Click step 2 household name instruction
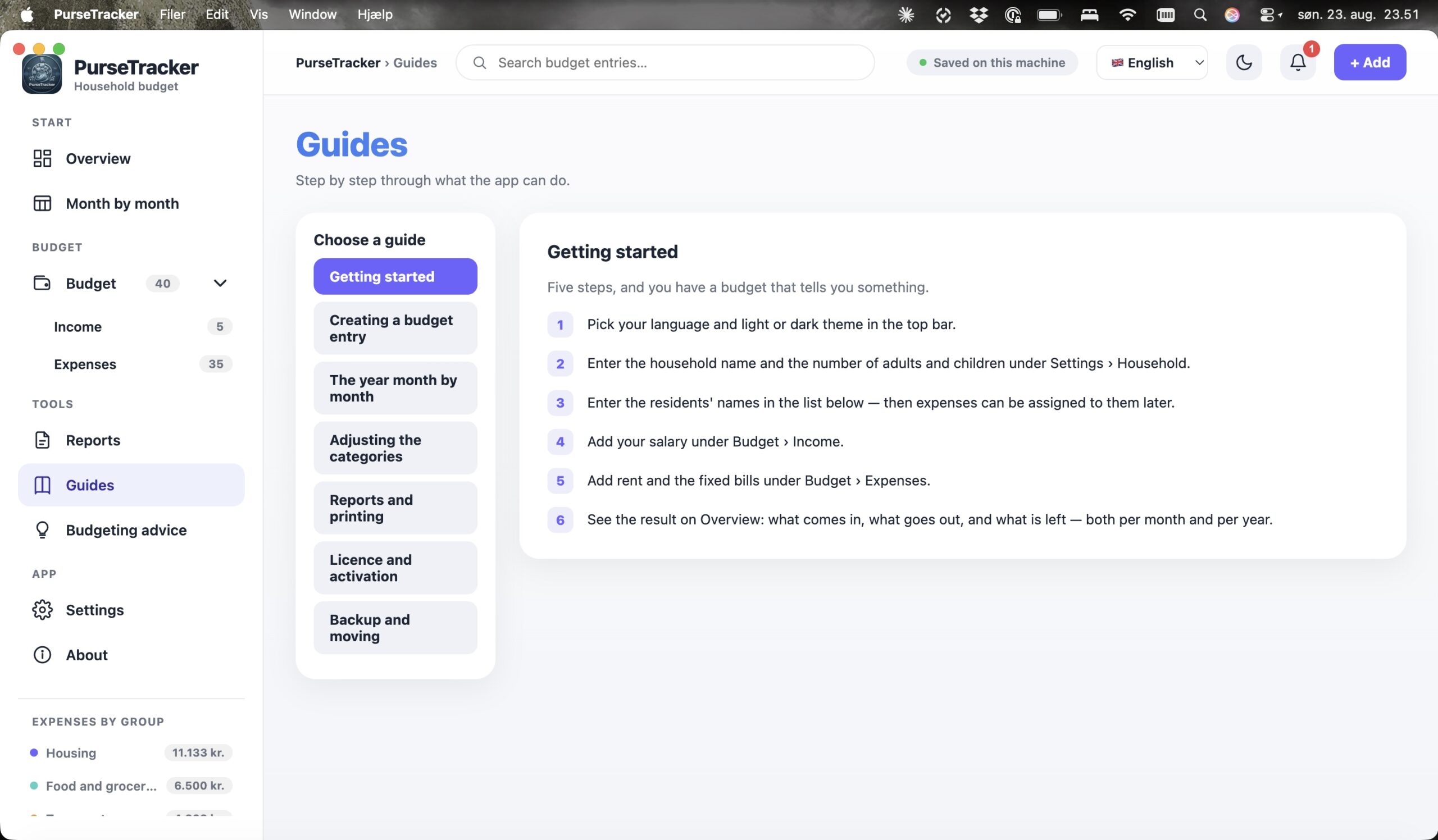This screenshot has height=840, width=1438. (889, 363)
